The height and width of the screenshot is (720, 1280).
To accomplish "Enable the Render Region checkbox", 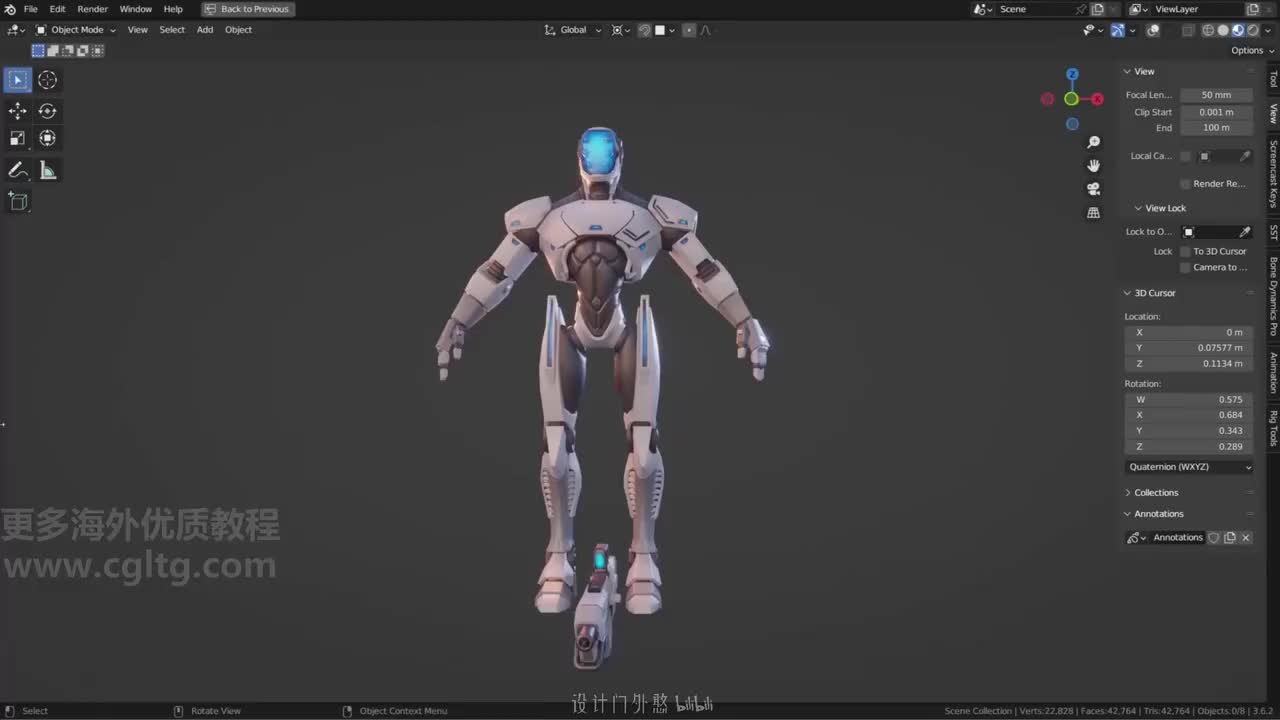I will tap(1186, 184).
